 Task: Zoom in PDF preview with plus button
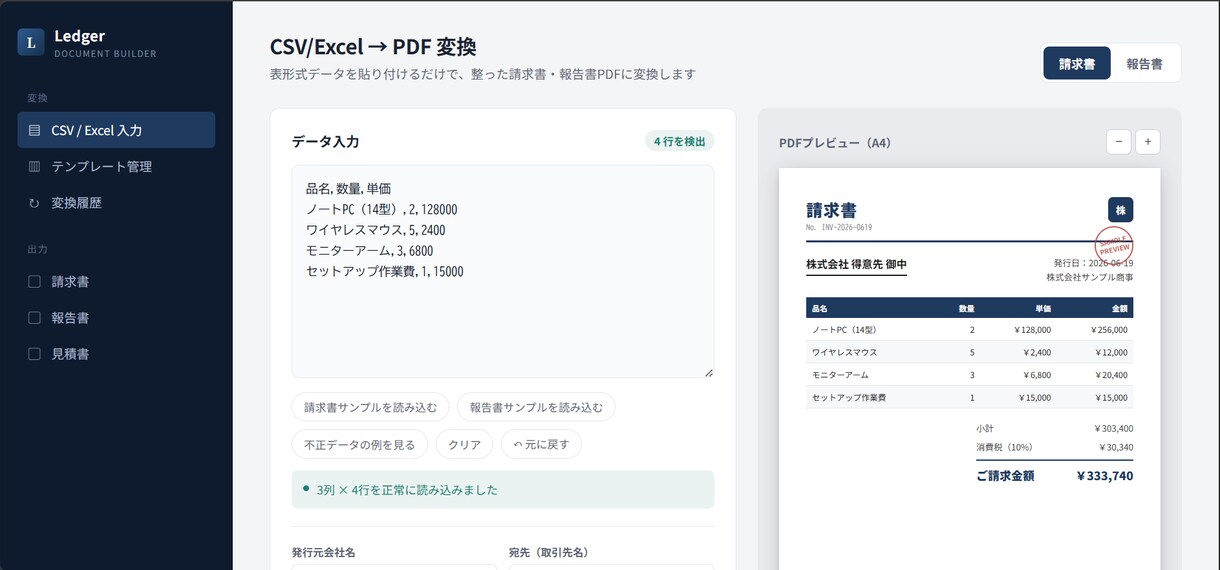pos(1147,142)
